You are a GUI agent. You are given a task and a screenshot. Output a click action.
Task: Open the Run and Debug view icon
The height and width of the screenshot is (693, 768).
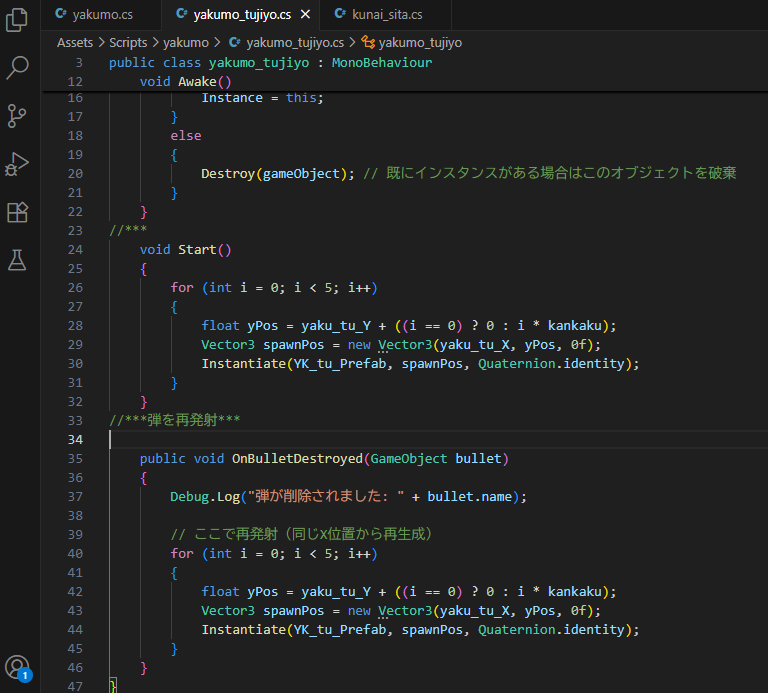click(17, 164)
